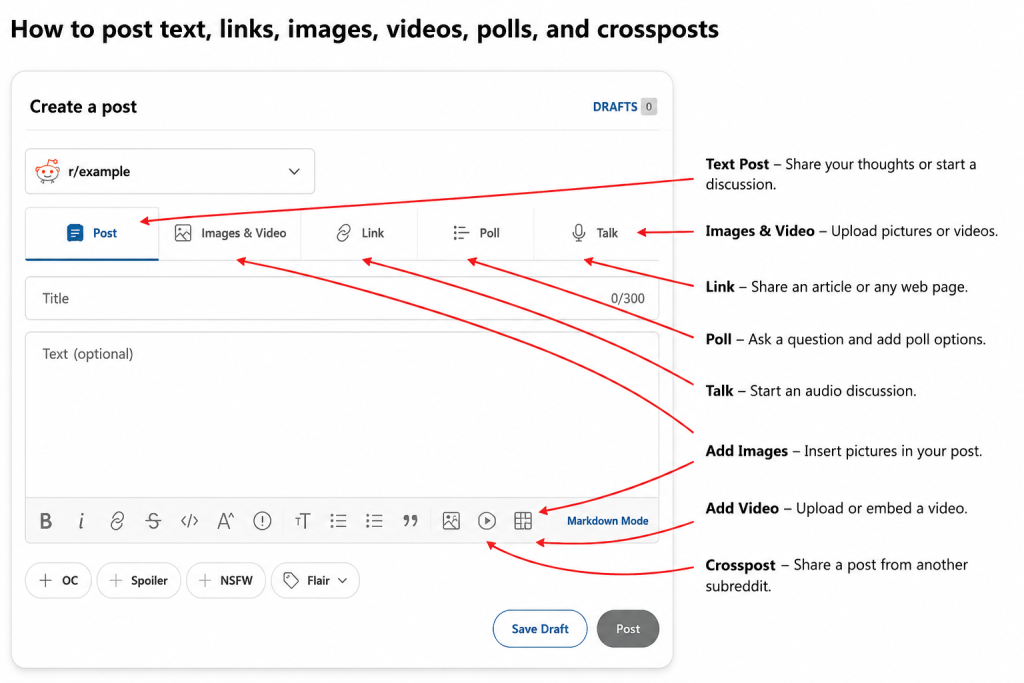Image resolution: width=1024 pixels, height=683 pixels.
Task: Insert a table using the table icon
Action: pos(523,520)
